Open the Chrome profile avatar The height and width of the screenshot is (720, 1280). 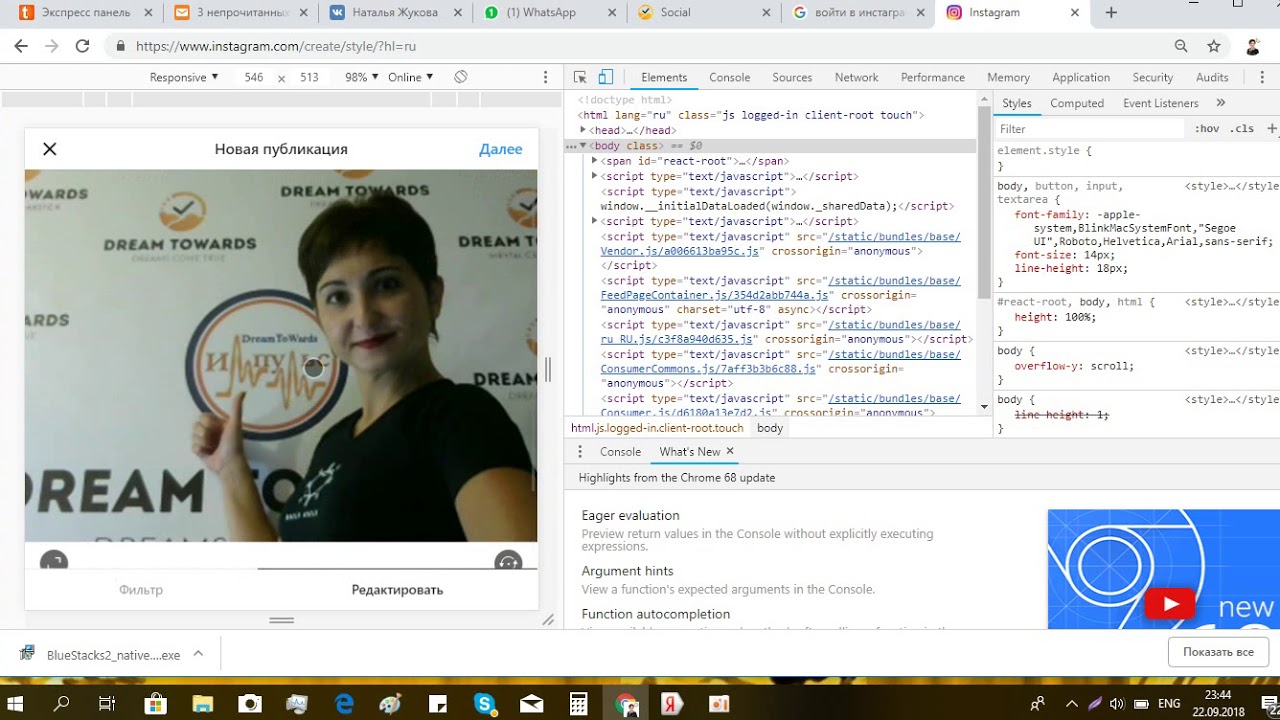(x=1252, y=46)
